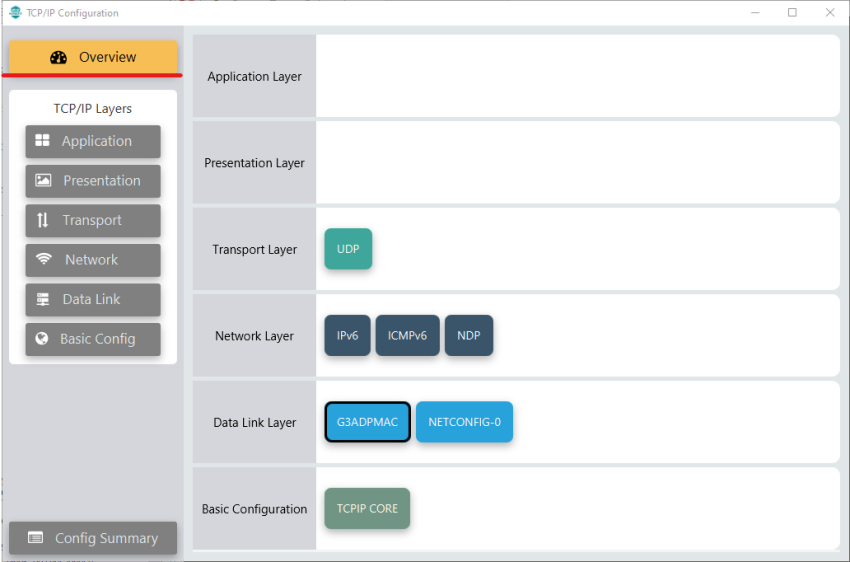Click the TCP/IP Configuration title bar icon

pyautogui.click(x=15, y=13)
